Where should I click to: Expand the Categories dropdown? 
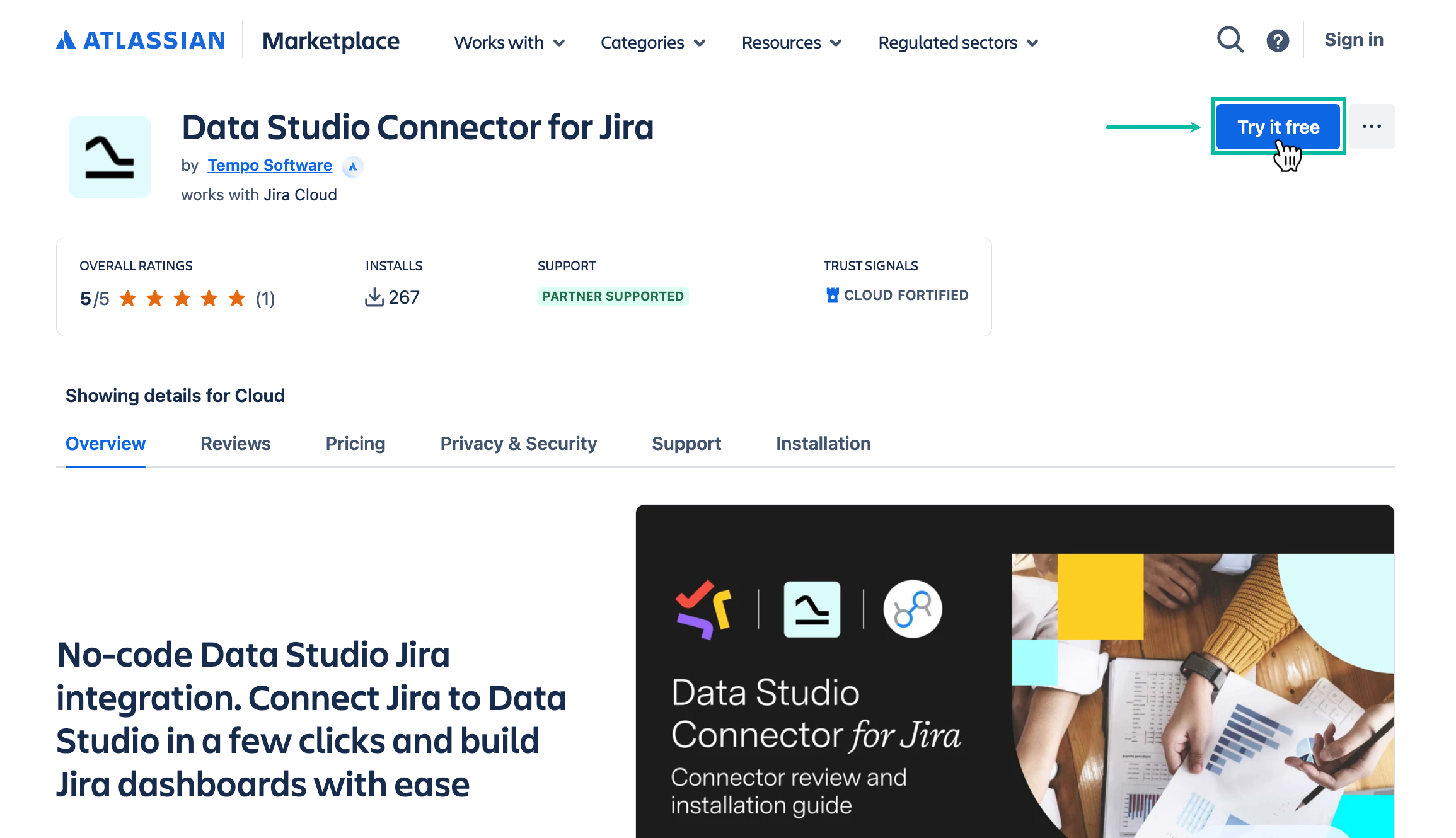(x=653, y=42)
